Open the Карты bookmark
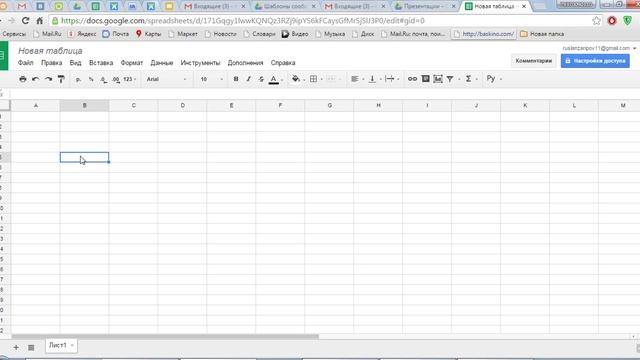The image size is (640, 360). click(x=149, y=34)
